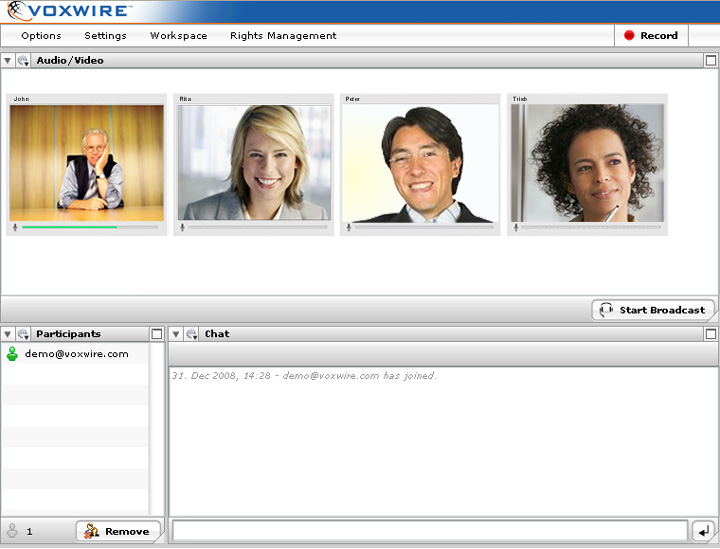This screenshot has height=549, width=720.
Task: Click the name label Trish
Action: tap(520, 99)
